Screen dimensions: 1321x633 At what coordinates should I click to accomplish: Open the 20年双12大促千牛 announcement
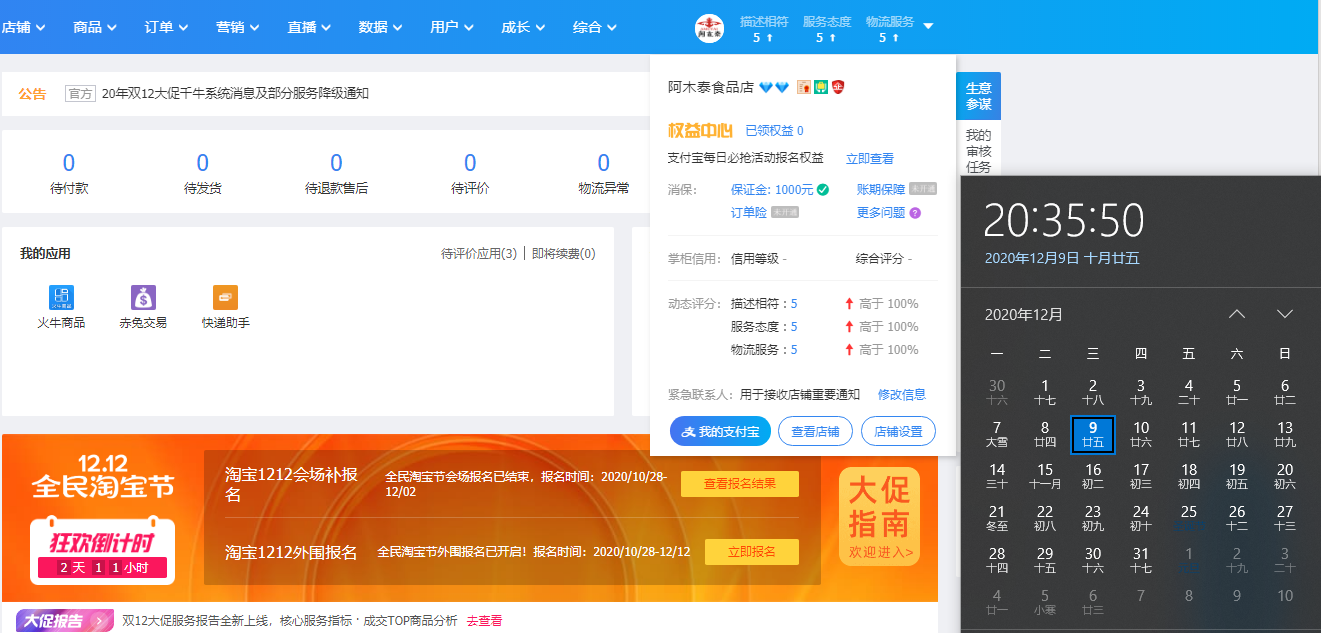[235, 93]
